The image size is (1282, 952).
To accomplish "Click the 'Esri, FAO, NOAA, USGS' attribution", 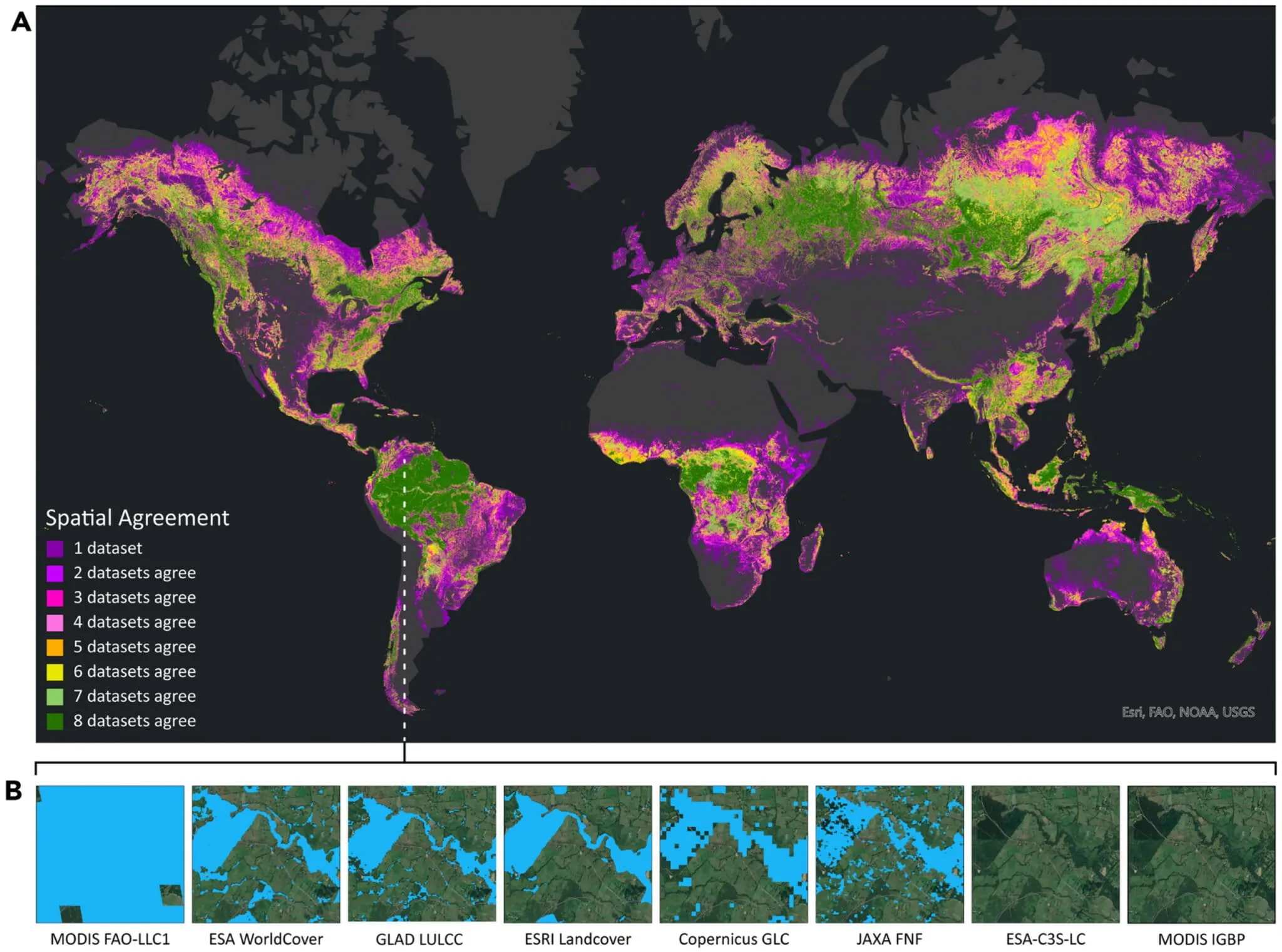I will pos(1188,712).
